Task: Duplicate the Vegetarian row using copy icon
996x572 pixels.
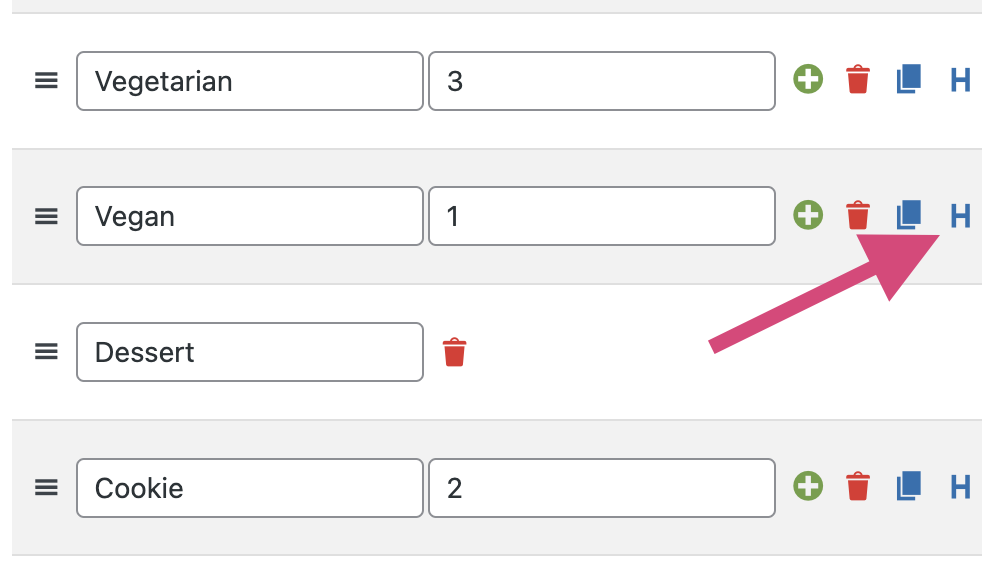Action: (x=908, y=79)
